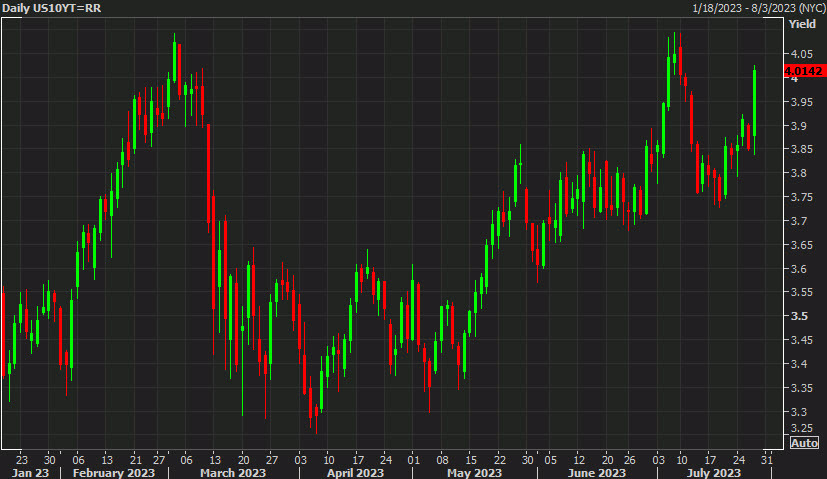The height and width of the screenshot is (479, 827).
Task: Click the 3.9 yield axis value
Action: [x=798, y=126]
